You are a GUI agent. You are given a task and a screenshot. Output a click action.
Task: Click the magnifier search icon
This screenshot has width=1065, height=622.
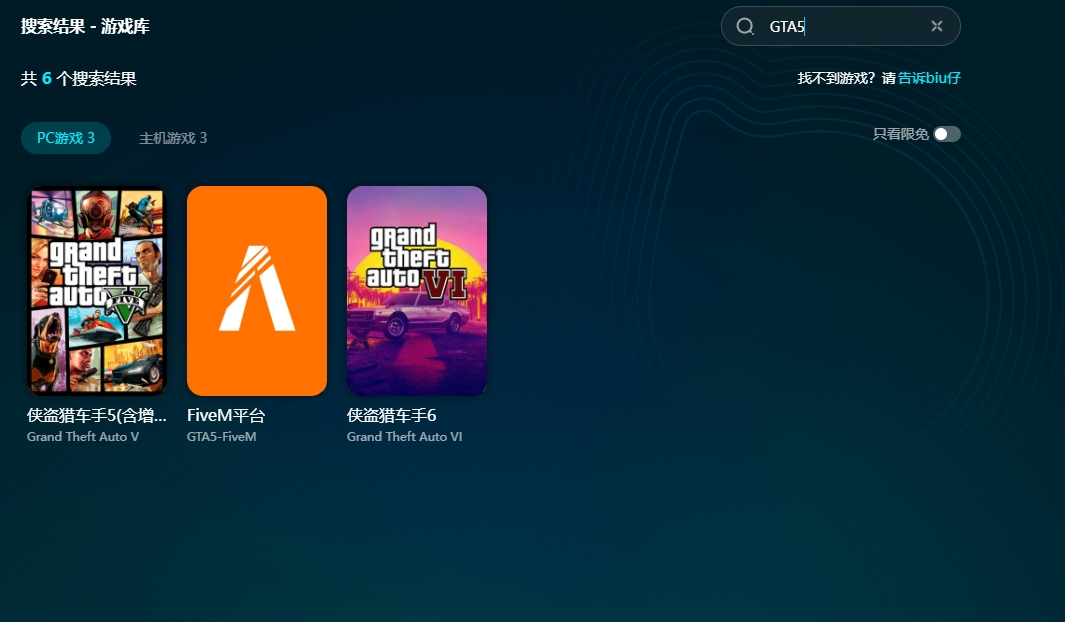(x=745, y=27)
